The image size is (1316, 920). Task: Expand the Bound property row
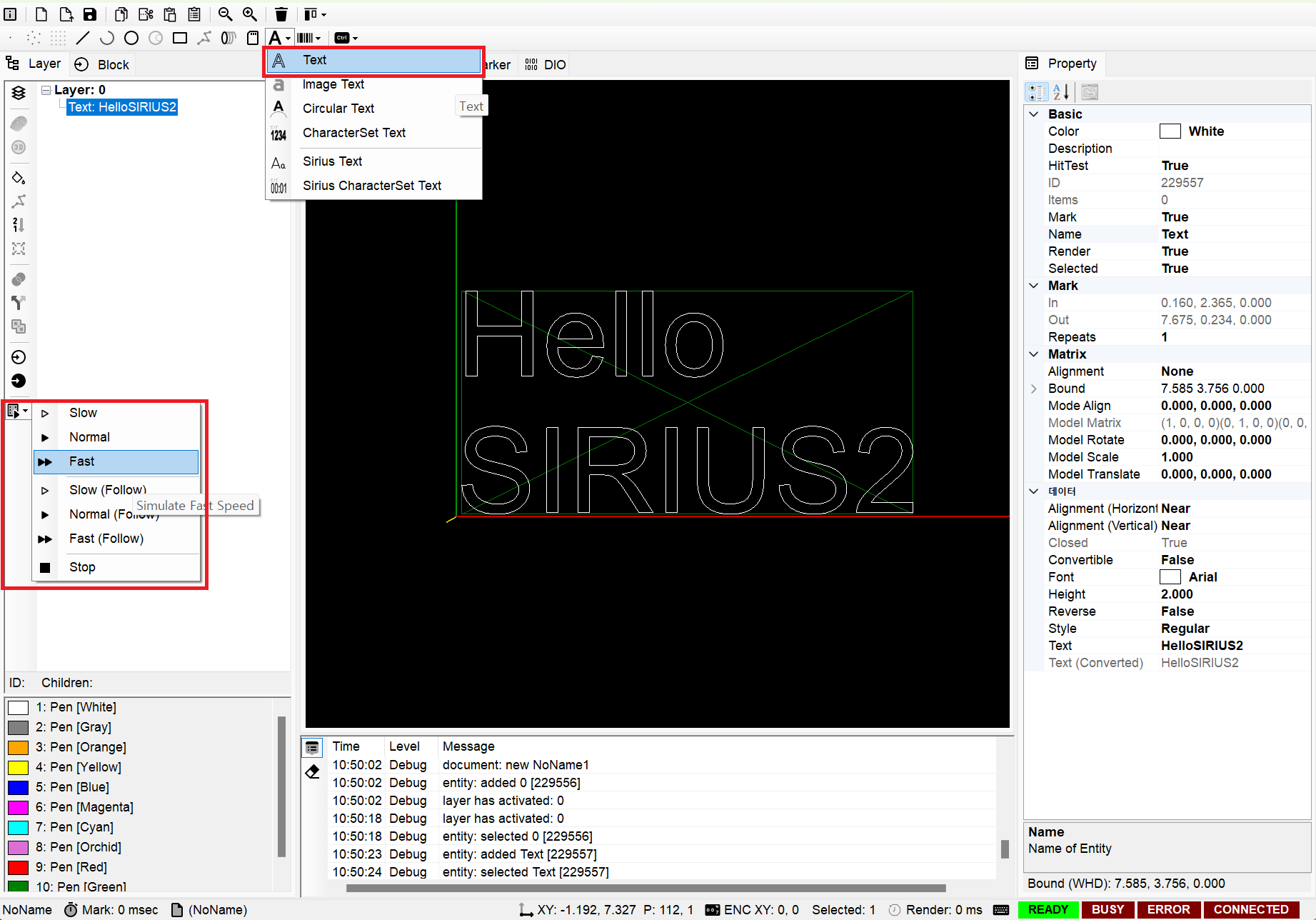1033,389
